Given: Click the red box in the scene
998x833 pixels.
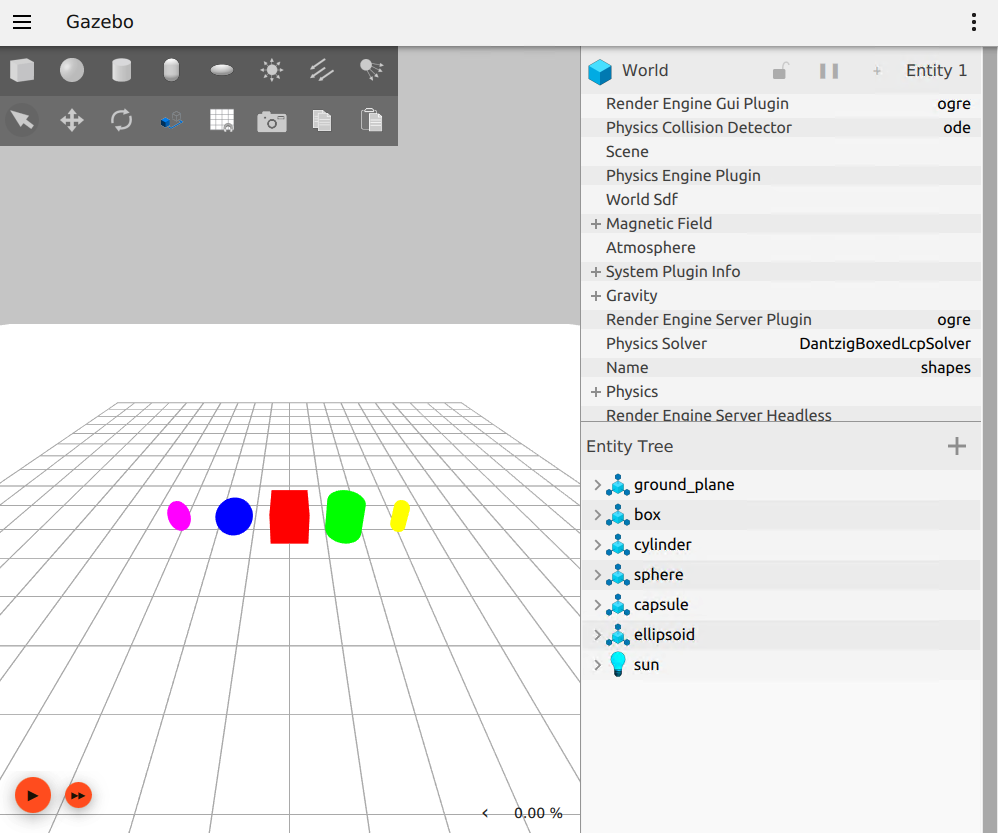Looking at the screenshot, I should point(290,517).
